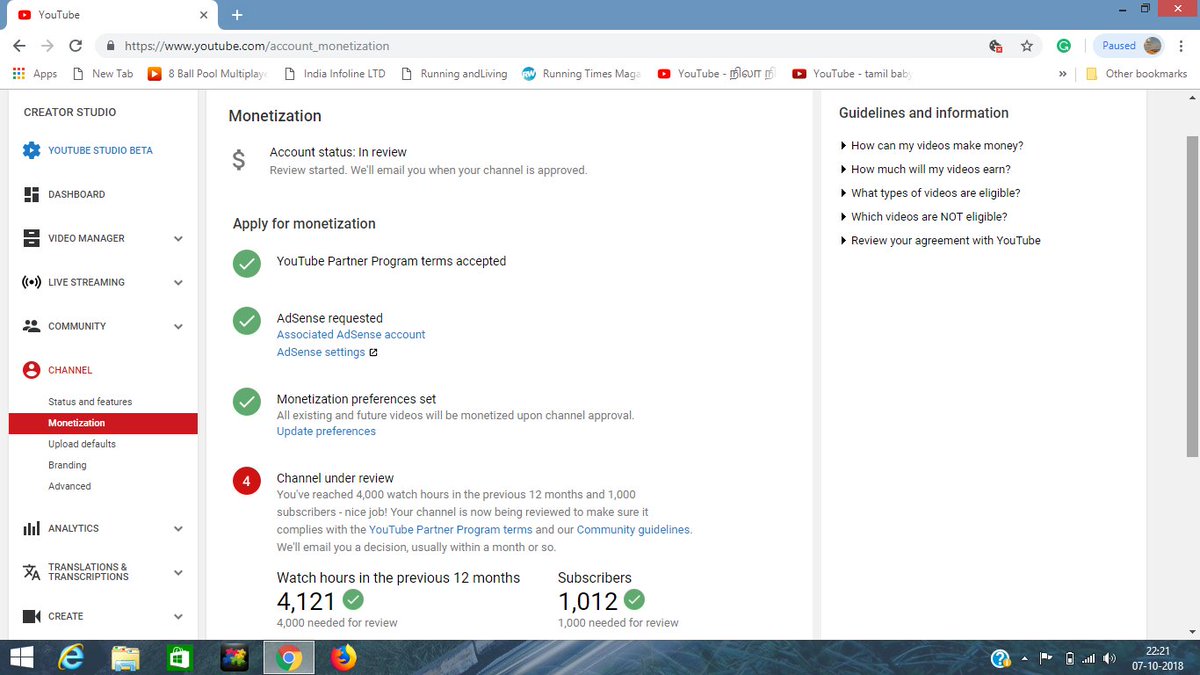The width and height of the screenshot is (1200, 675).
Task: Expand the Analytics chevron
Action: point(178,528)
